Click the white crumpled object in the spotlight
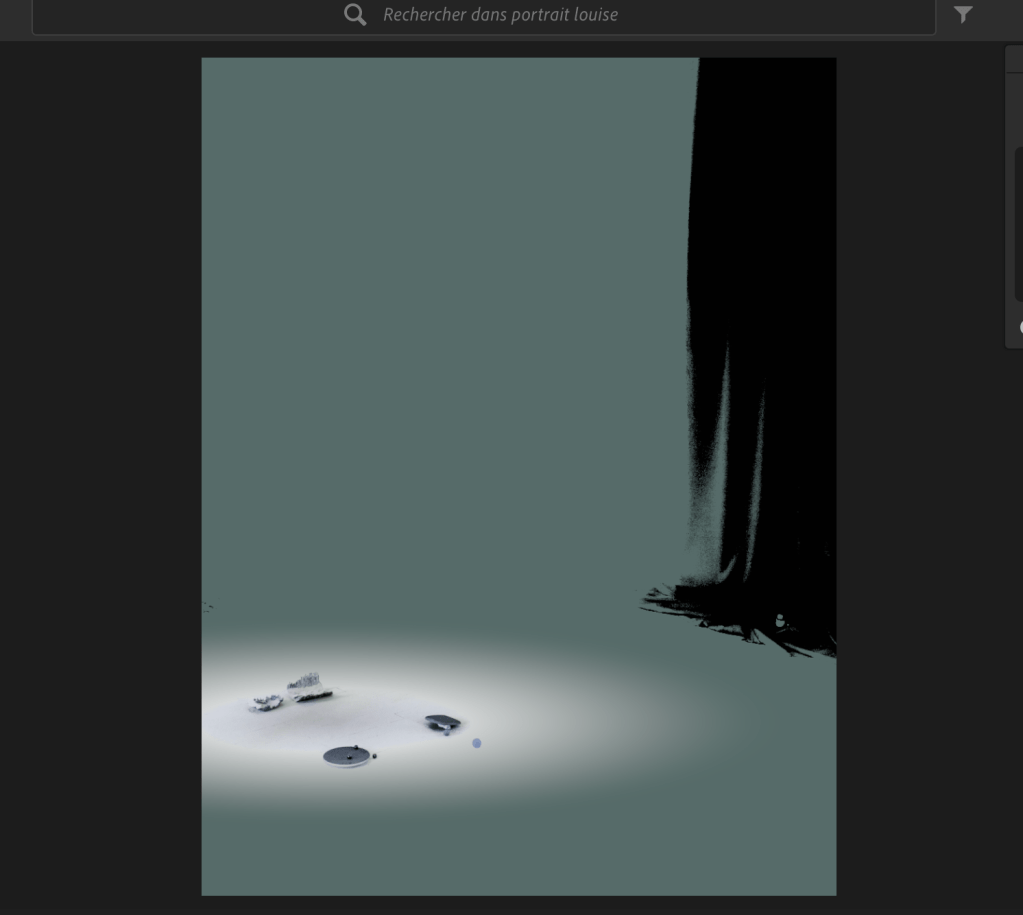The width and height of the screenshot is (1023, 915). (x=308, y=687)
